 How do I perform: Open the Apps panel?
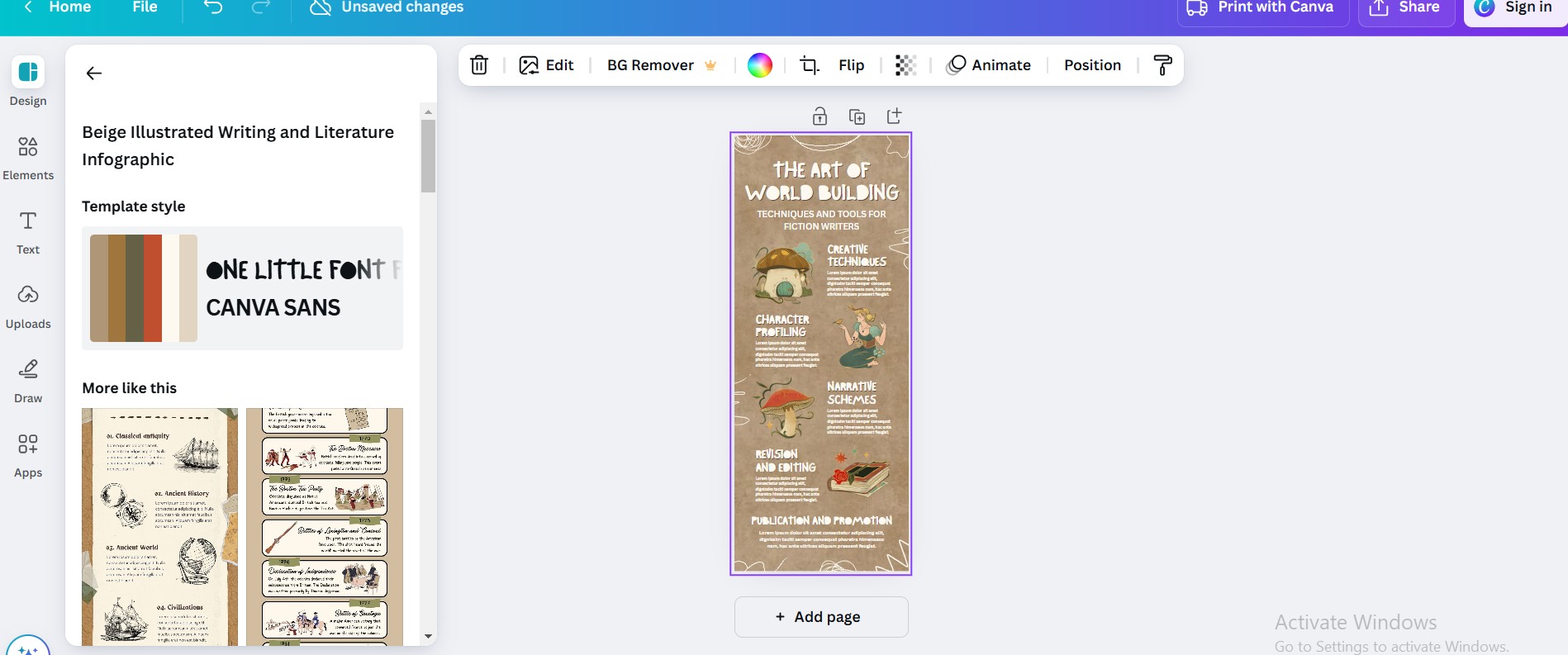click(x=28, y=456)
